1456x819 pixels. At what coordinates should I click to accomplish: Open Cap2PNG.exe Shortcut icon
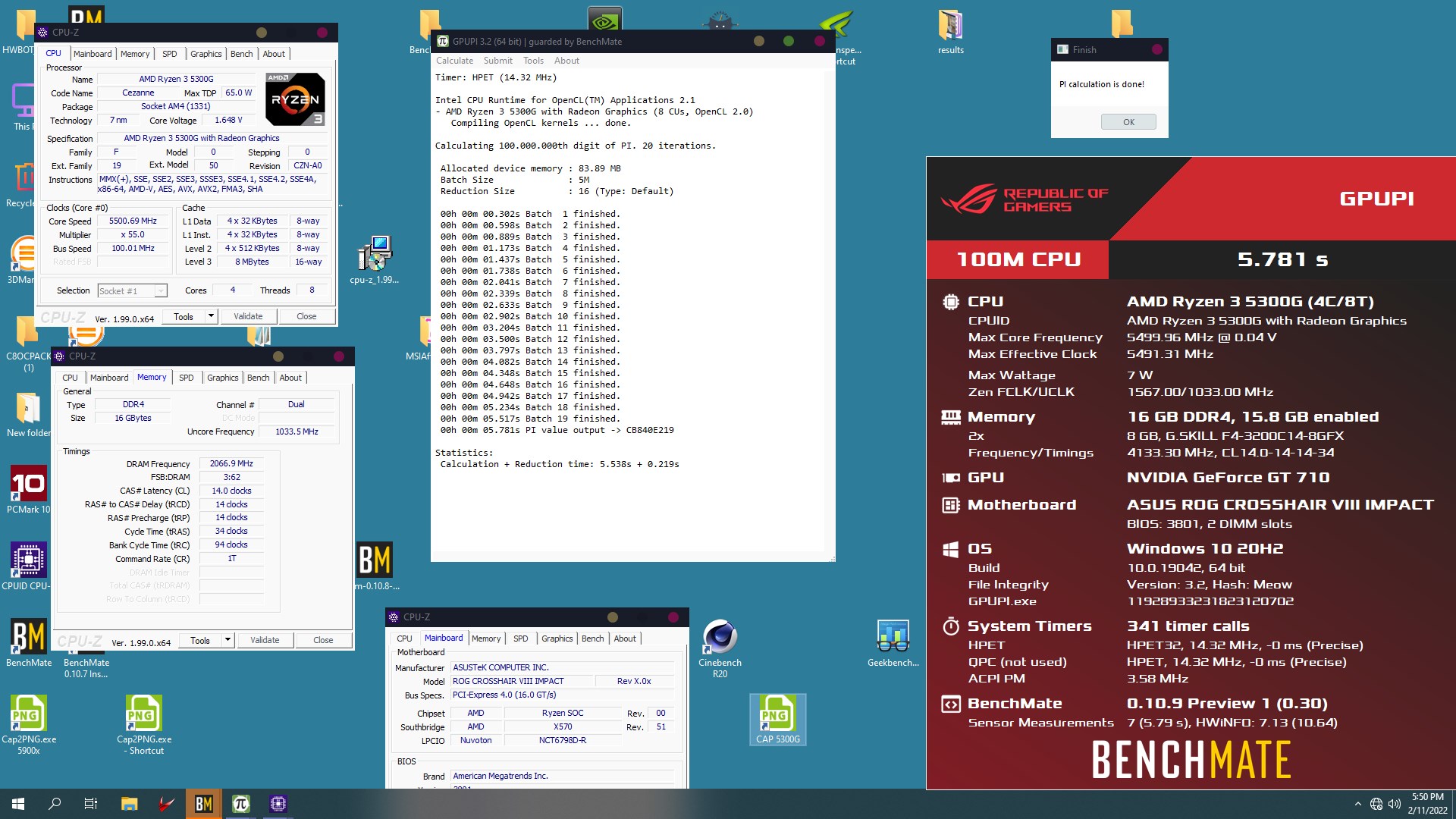144,724
